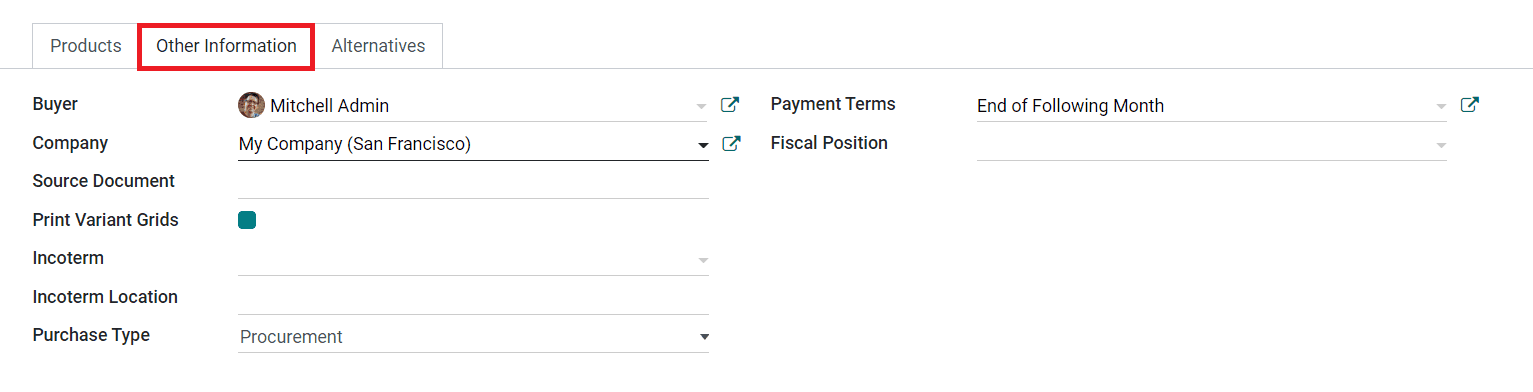Image resolution: width=1533 pixels, height=392 pixels.
Task: Click the Source Document input field
Action: [473, 182]
